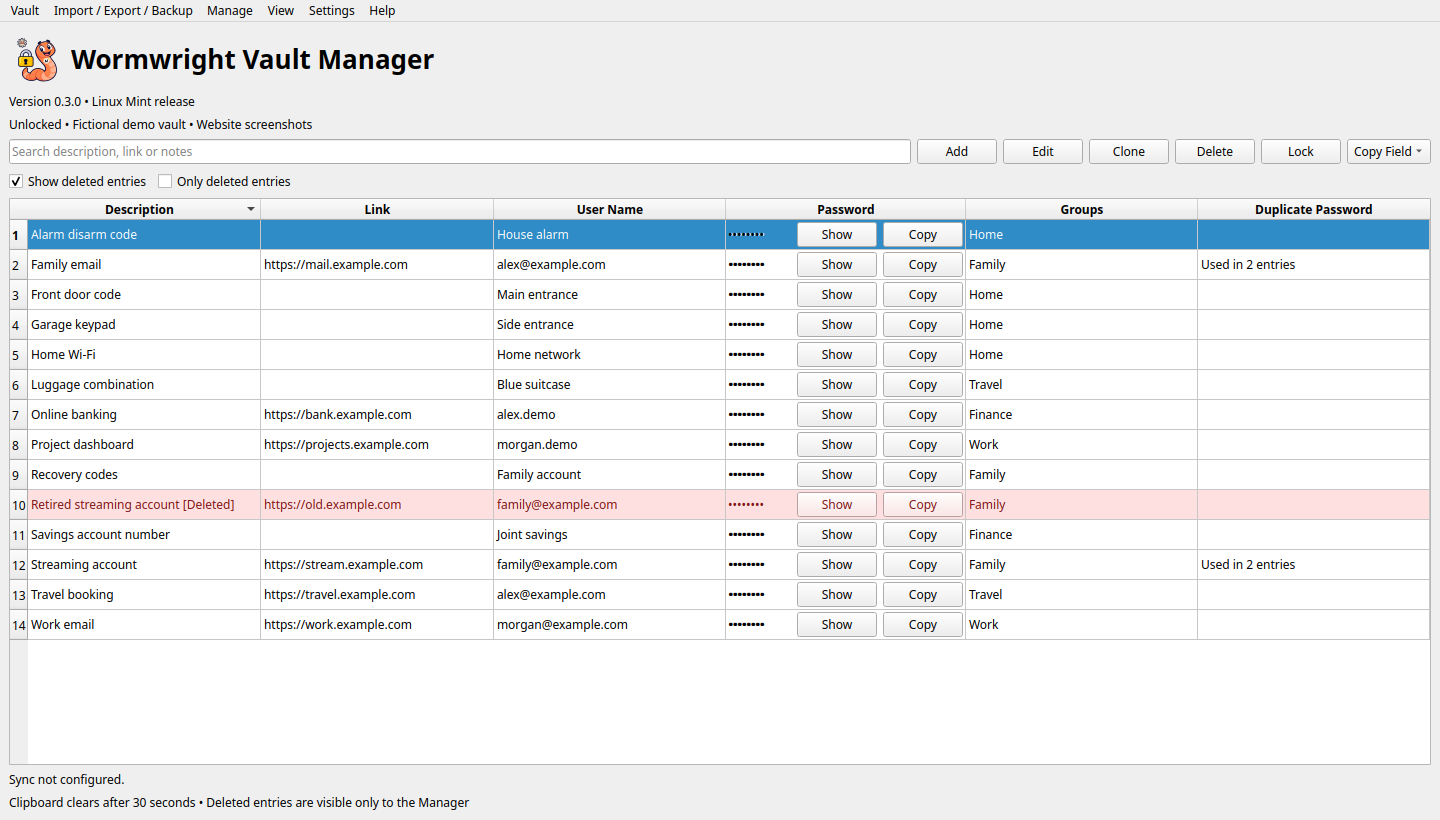Show password for Front door code
This screenshot has height=820, width=1440.
coord(837,295)
